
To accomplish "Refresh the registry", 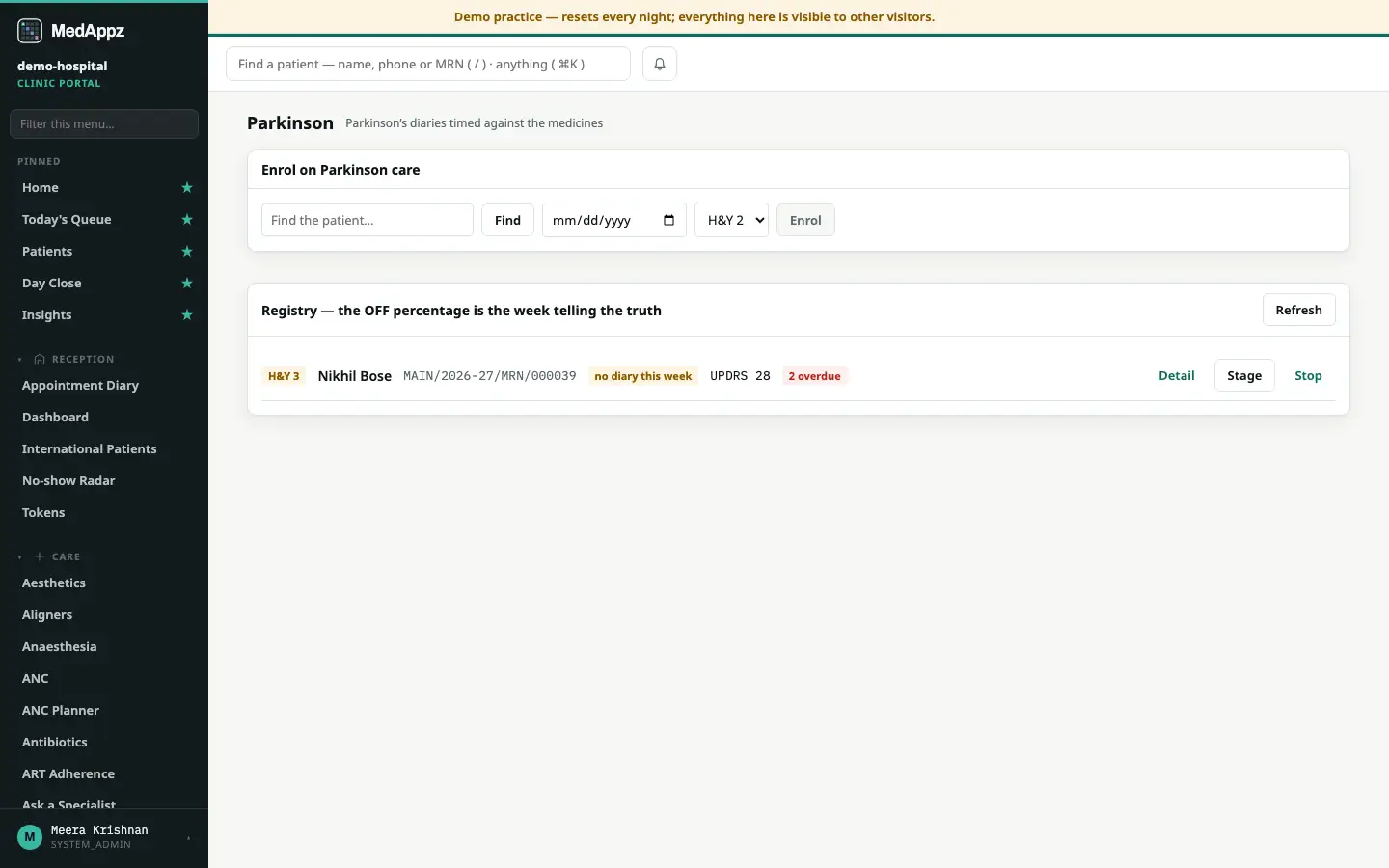I will point(1298,310).
